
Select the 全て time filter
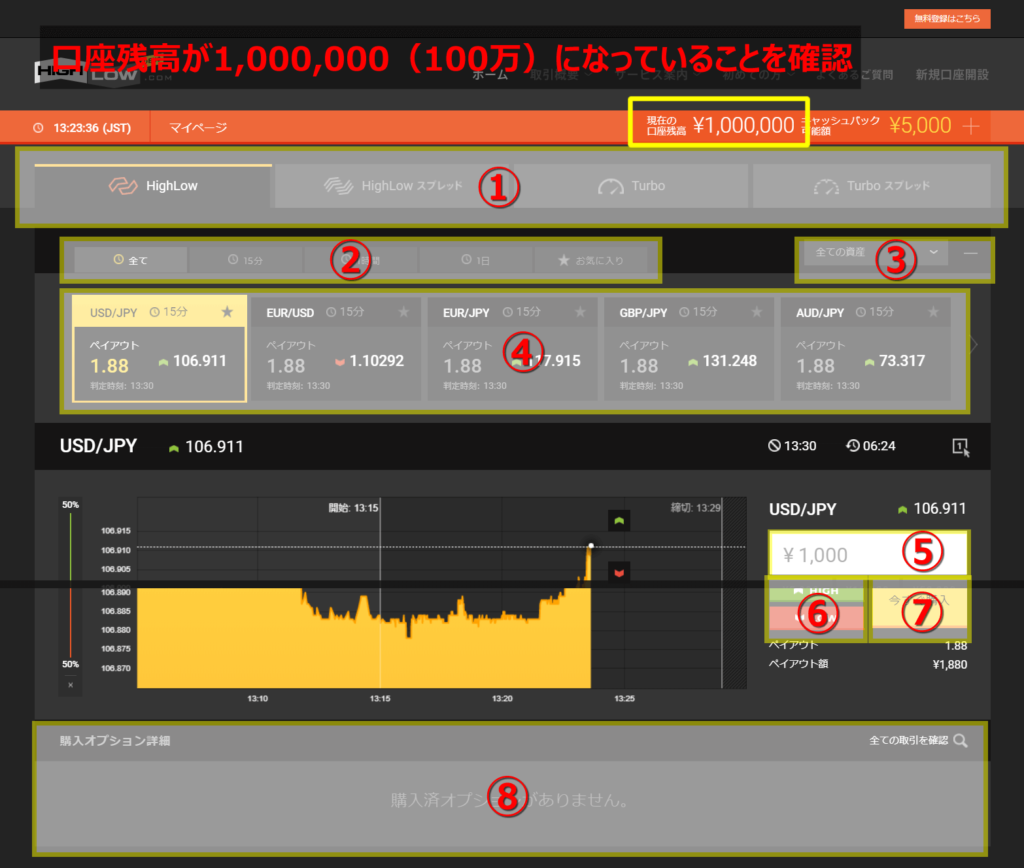(131, 260)
